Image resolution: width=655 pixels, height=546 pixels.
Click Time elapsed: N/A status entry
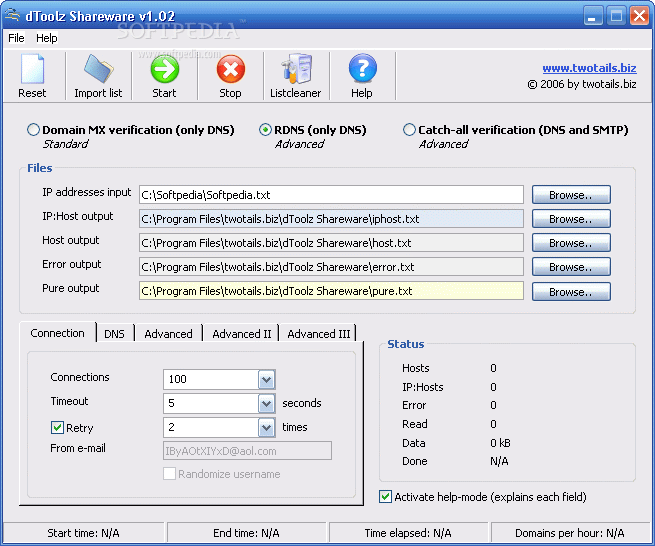tap(408, 533)
